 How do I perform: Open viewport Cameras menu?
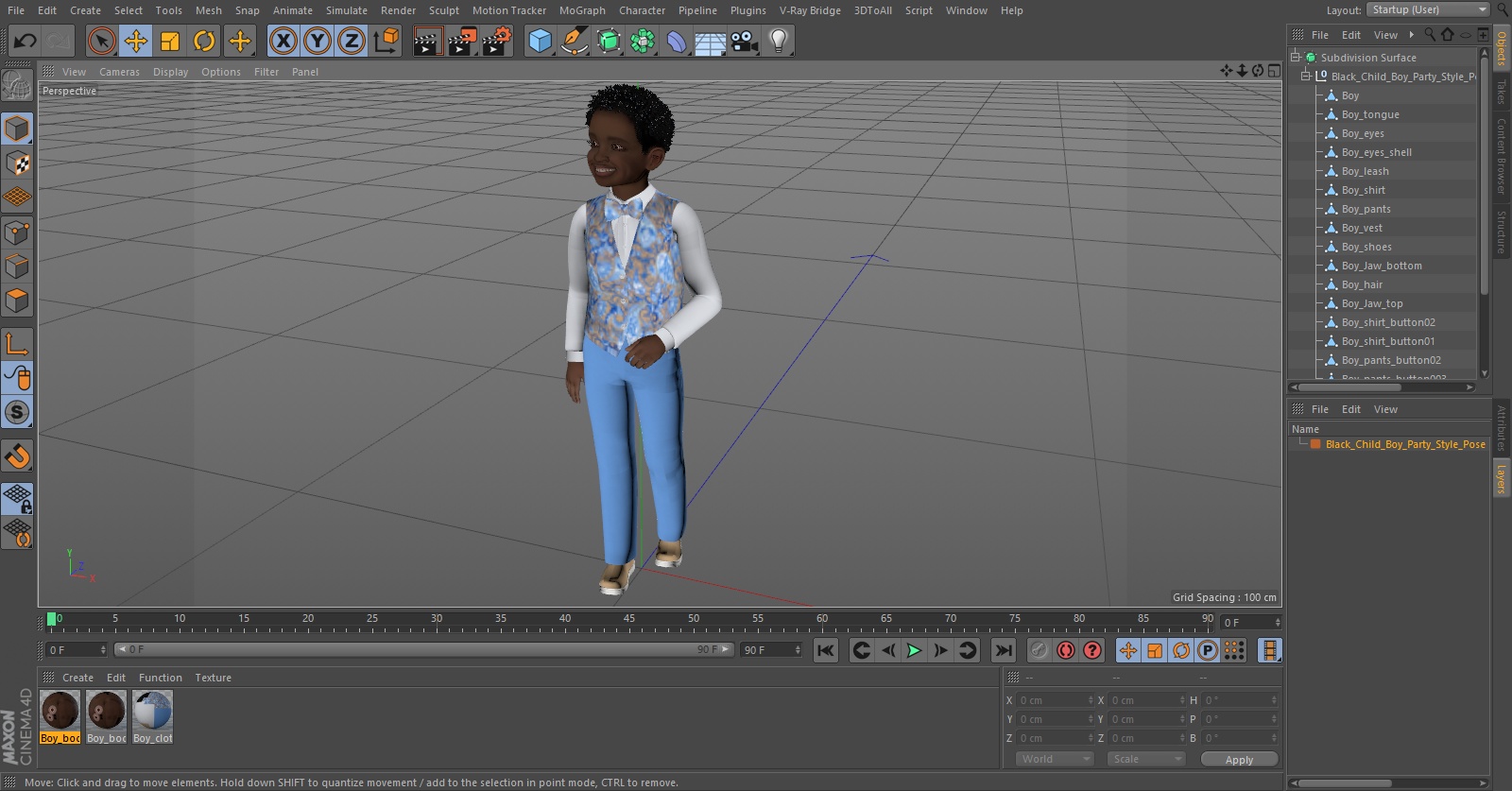119,72
